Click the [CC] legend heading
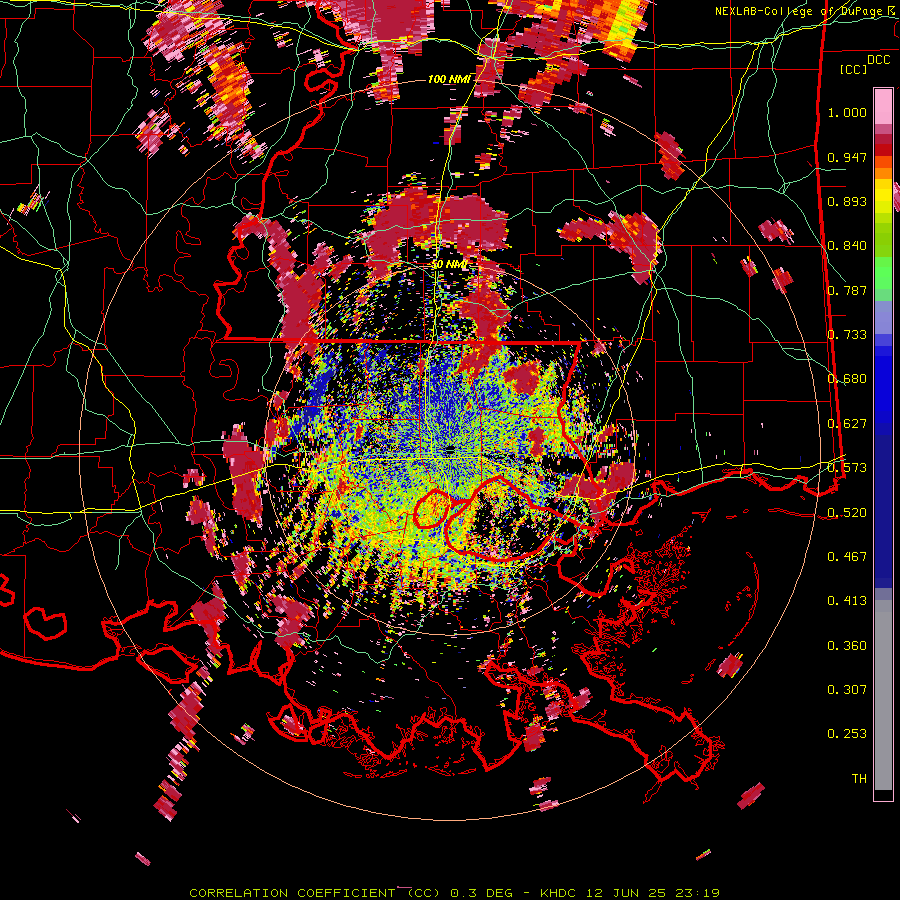 pos(854,69)
